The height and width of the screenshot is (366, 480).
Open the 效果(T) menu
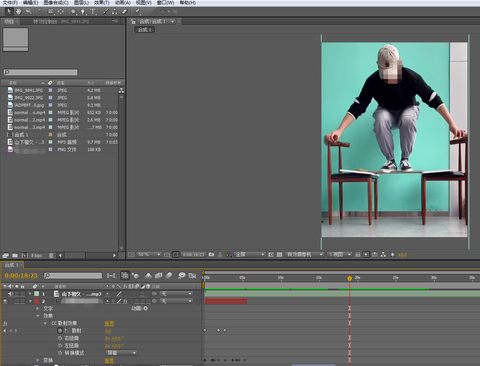102,3
